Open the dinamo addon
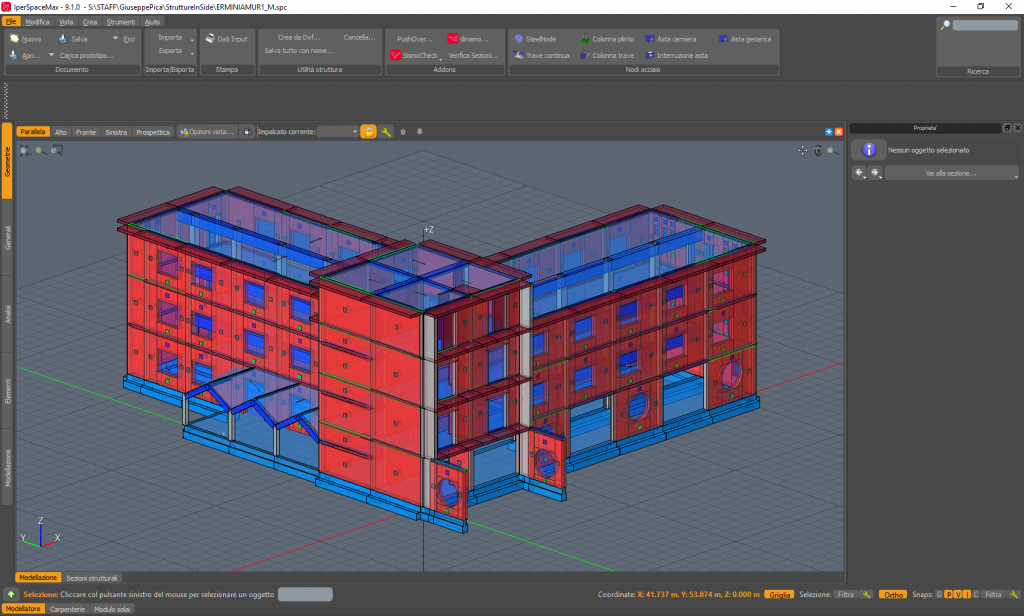Image resolution: width=1024 pixels, height=616 pixels. (x=467, y=39)
